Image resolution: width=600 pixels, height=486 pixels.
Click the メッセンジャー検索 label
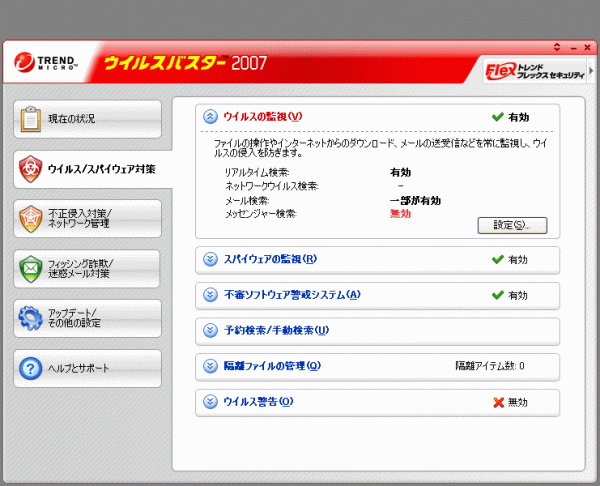(x=261, y=214)
